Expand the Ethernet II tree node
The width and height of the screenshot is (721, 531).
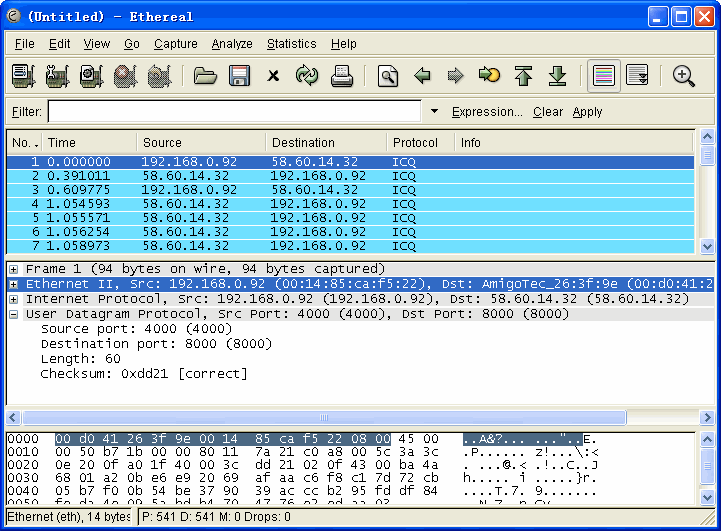(x=14, y=284)
